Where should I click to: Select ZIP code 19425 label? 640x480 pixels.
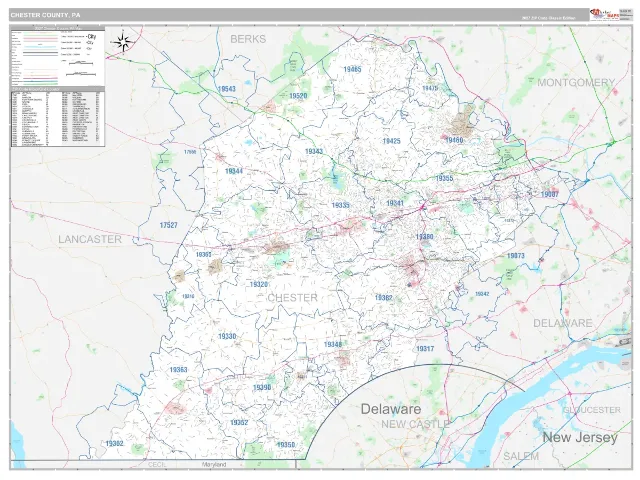(x=391, y=141)
